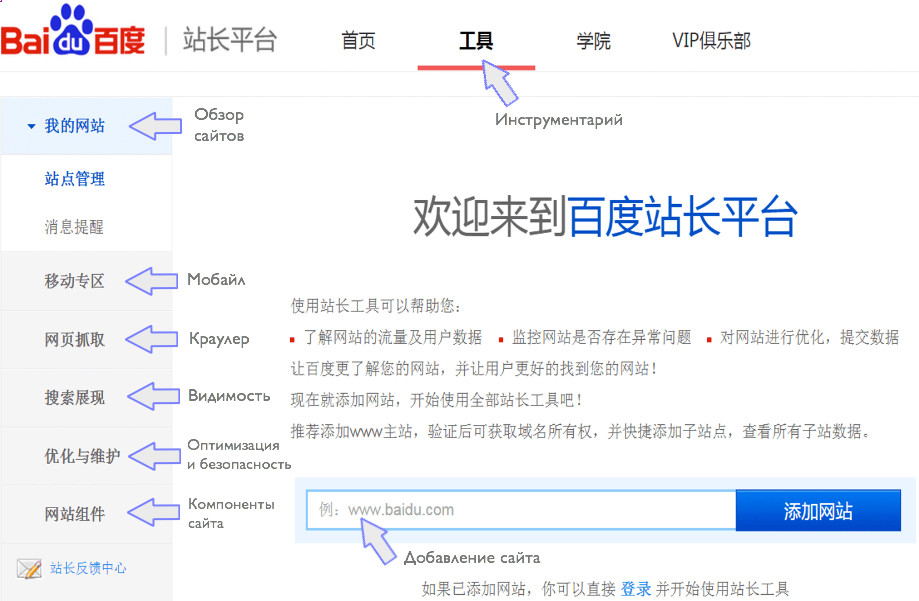Click the Baidu logo

coord(73,31)
